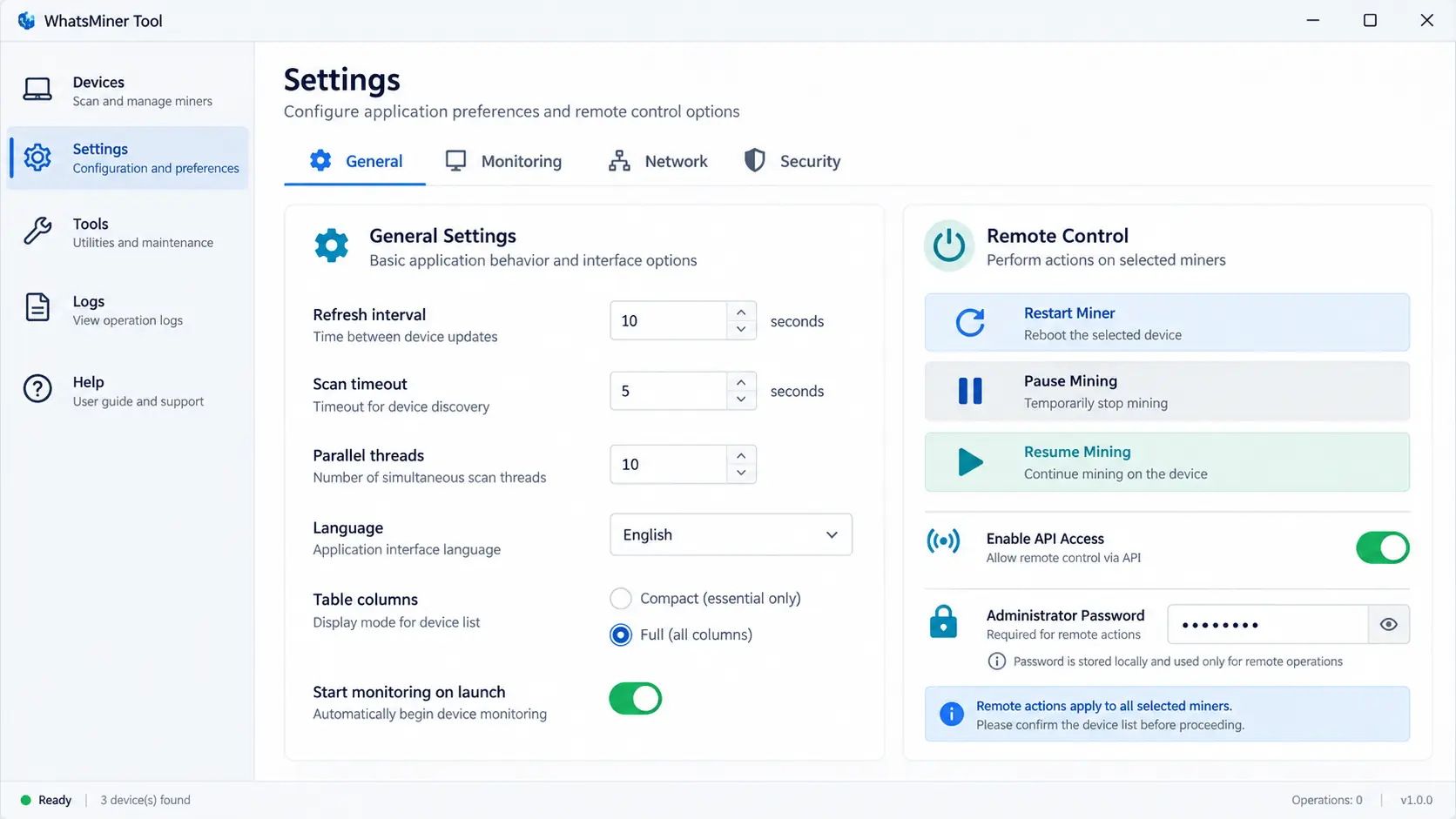Select Compact (essential only) radio button

click(621, 599)
